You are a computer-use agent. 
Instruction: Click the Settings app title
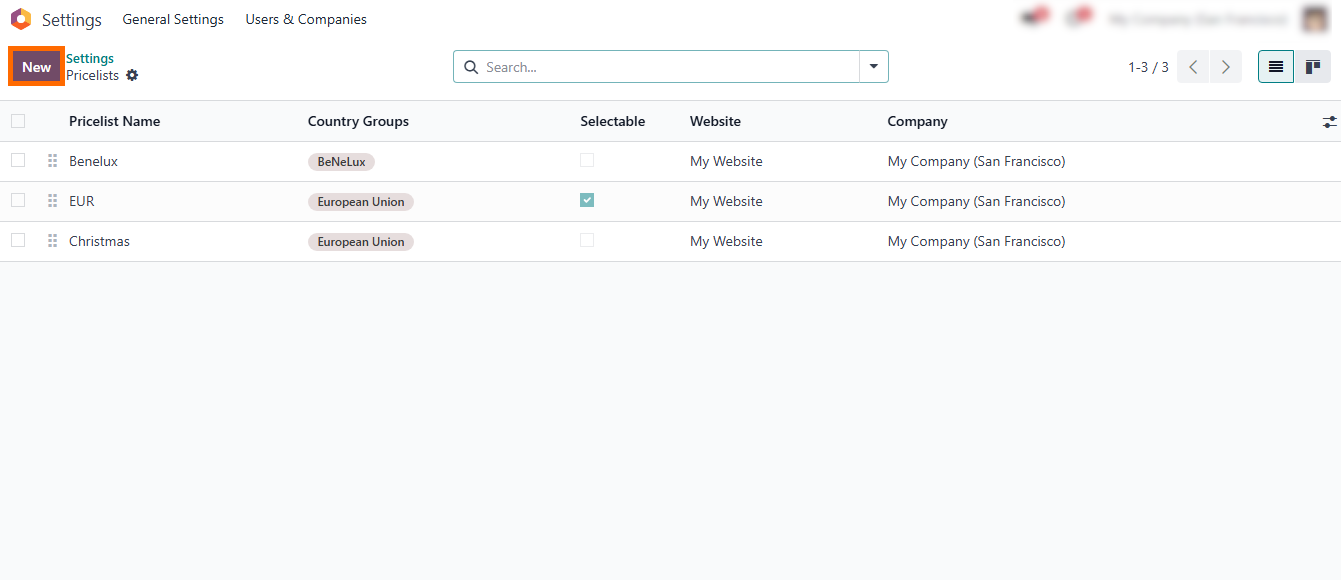(x=72, y=20)
